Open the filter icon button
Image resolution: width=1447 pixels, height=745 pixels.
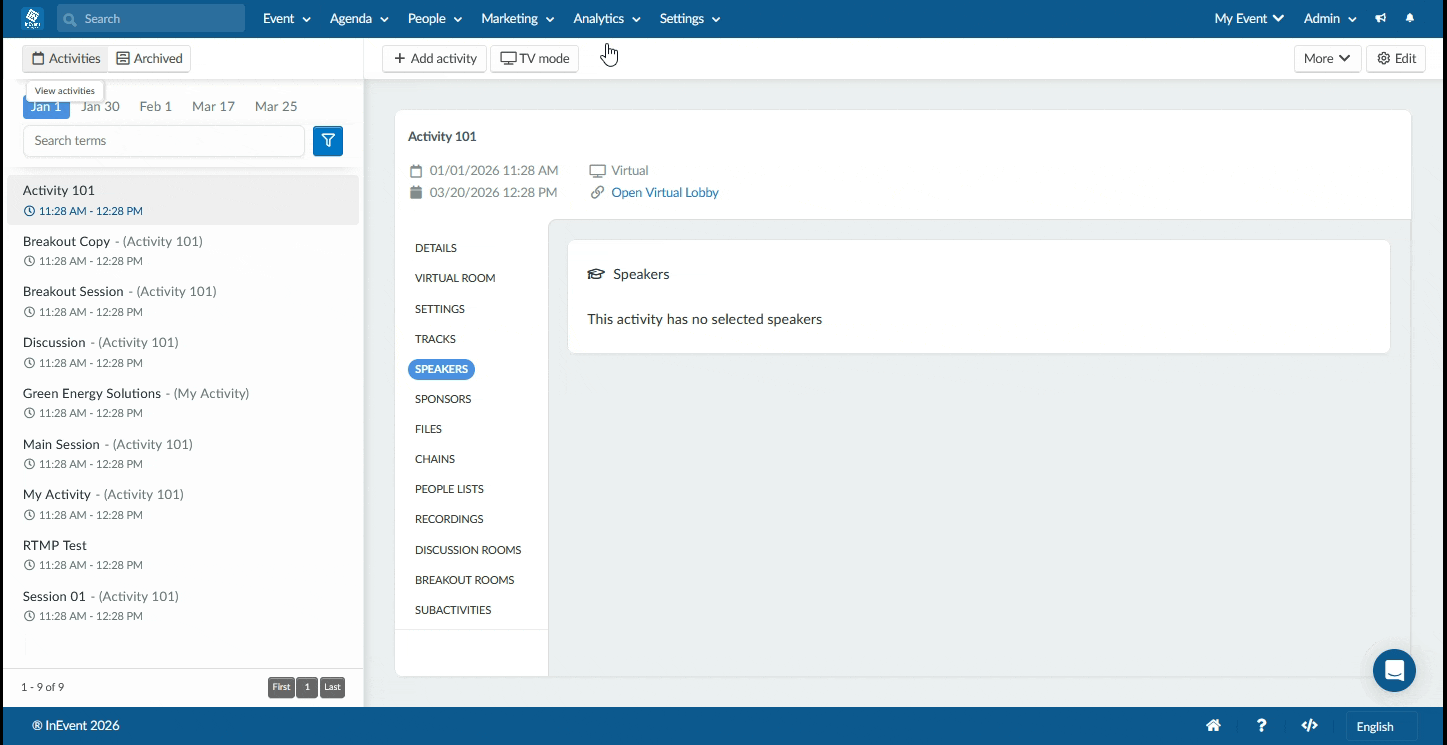(328, 141)
